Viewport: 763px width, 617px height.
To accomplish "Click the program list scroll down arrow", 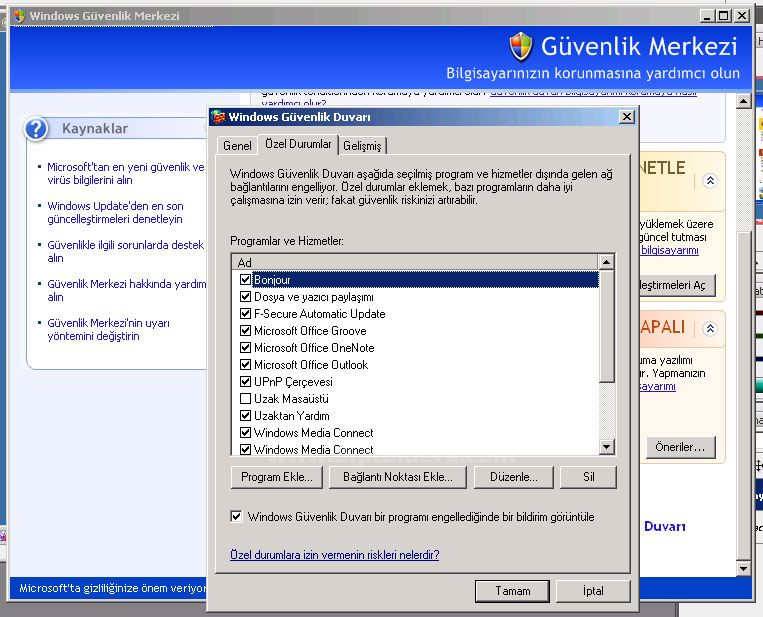I will (x=606, y=447).
